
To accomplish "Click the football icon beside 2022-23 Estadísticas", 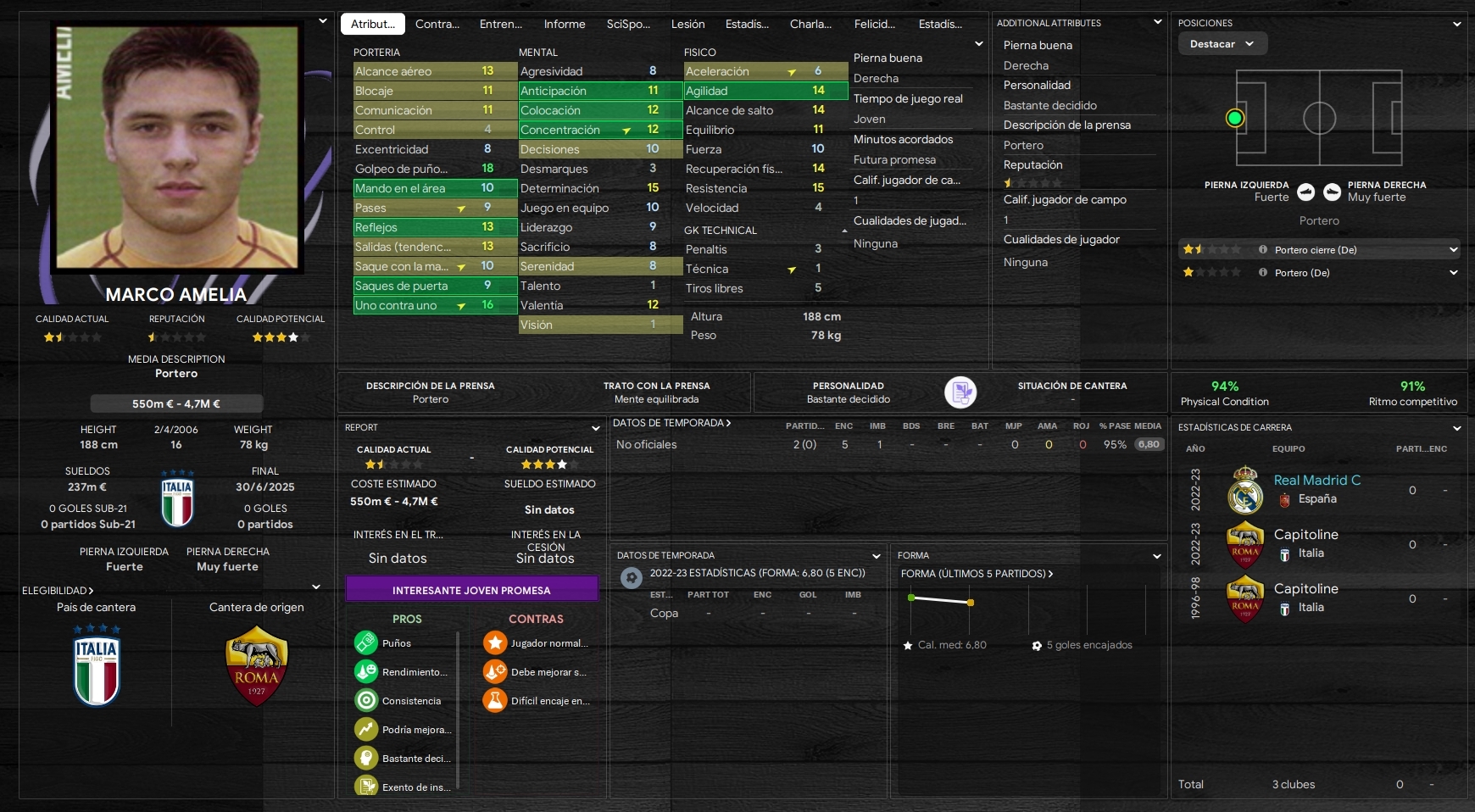I will click(631, 578).
